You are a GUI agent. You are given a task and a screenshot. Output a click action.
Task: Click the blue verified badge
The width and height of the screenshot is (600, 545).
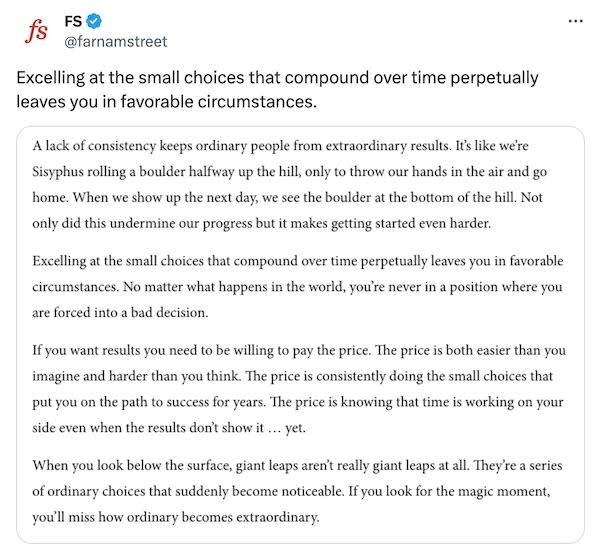click(94, 21)
